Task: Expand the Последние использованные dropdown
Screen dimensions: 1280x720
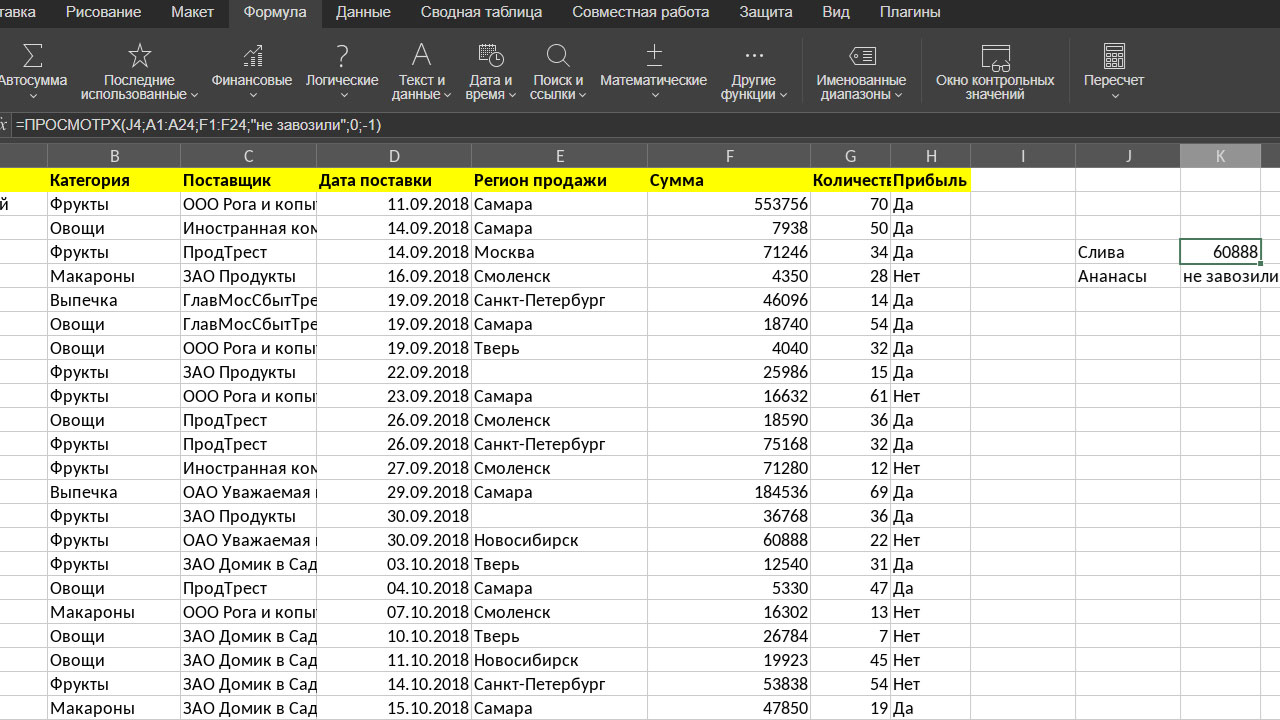Action: pyautogui.click(x=194, y=95)
